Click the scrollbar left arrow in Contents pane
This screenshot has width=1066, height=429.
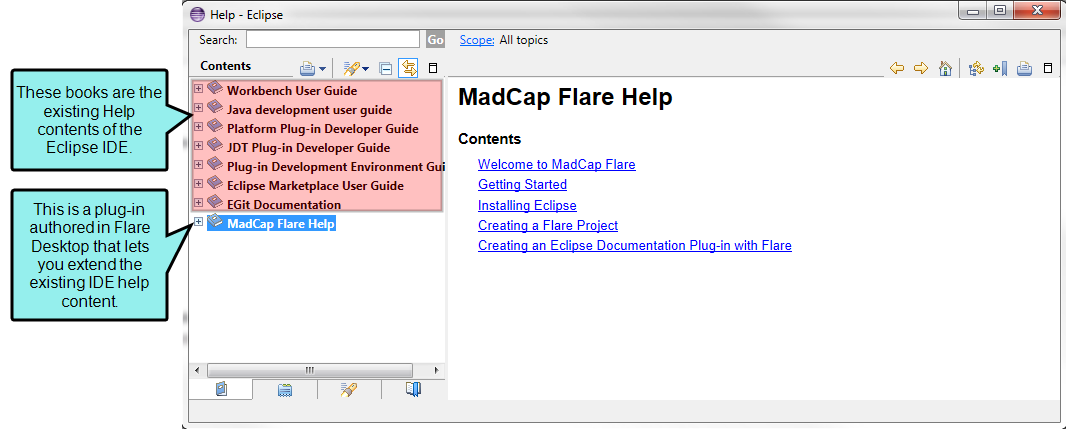(197, 371)
